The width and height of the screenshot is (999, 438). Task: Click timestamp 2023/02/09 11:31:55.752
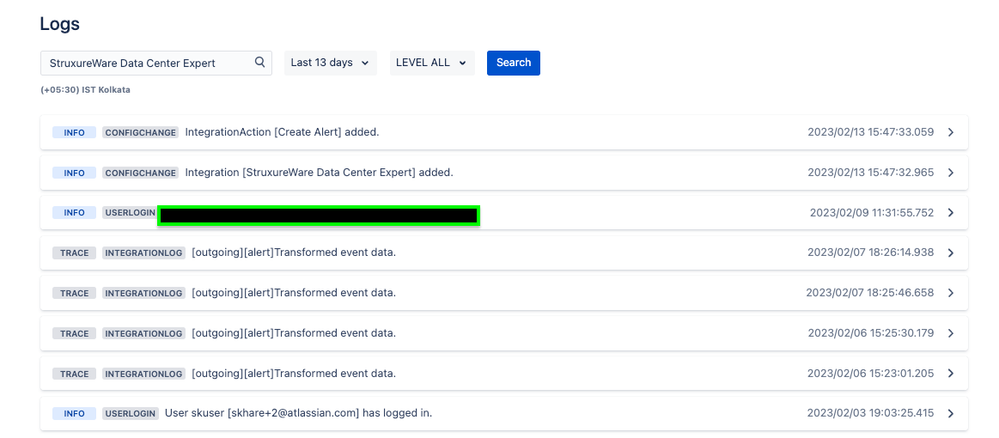click(872, 213)
